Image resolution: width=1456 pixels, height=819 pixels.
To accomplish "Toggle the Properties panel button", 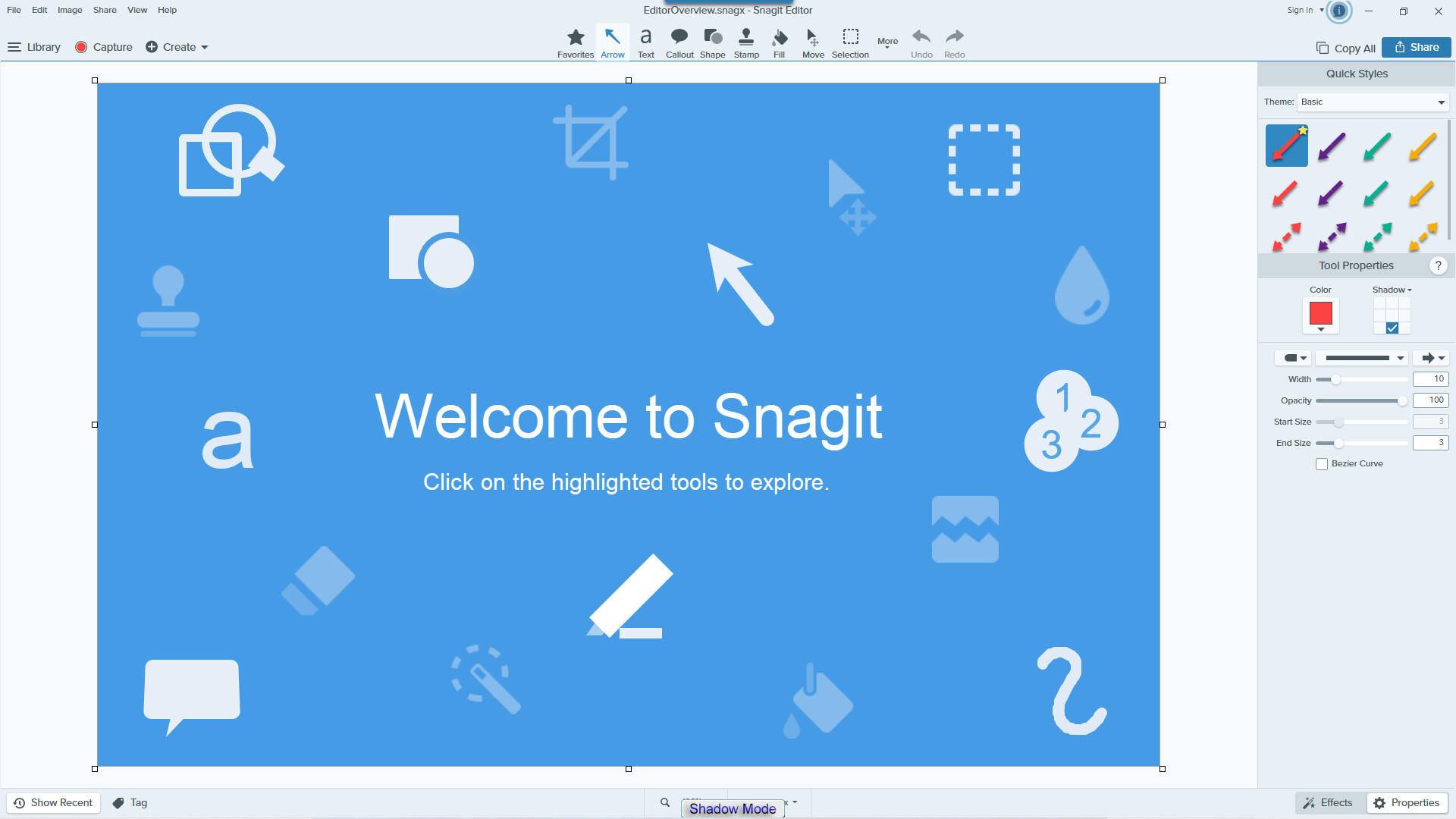I will tap(1407, 802).
